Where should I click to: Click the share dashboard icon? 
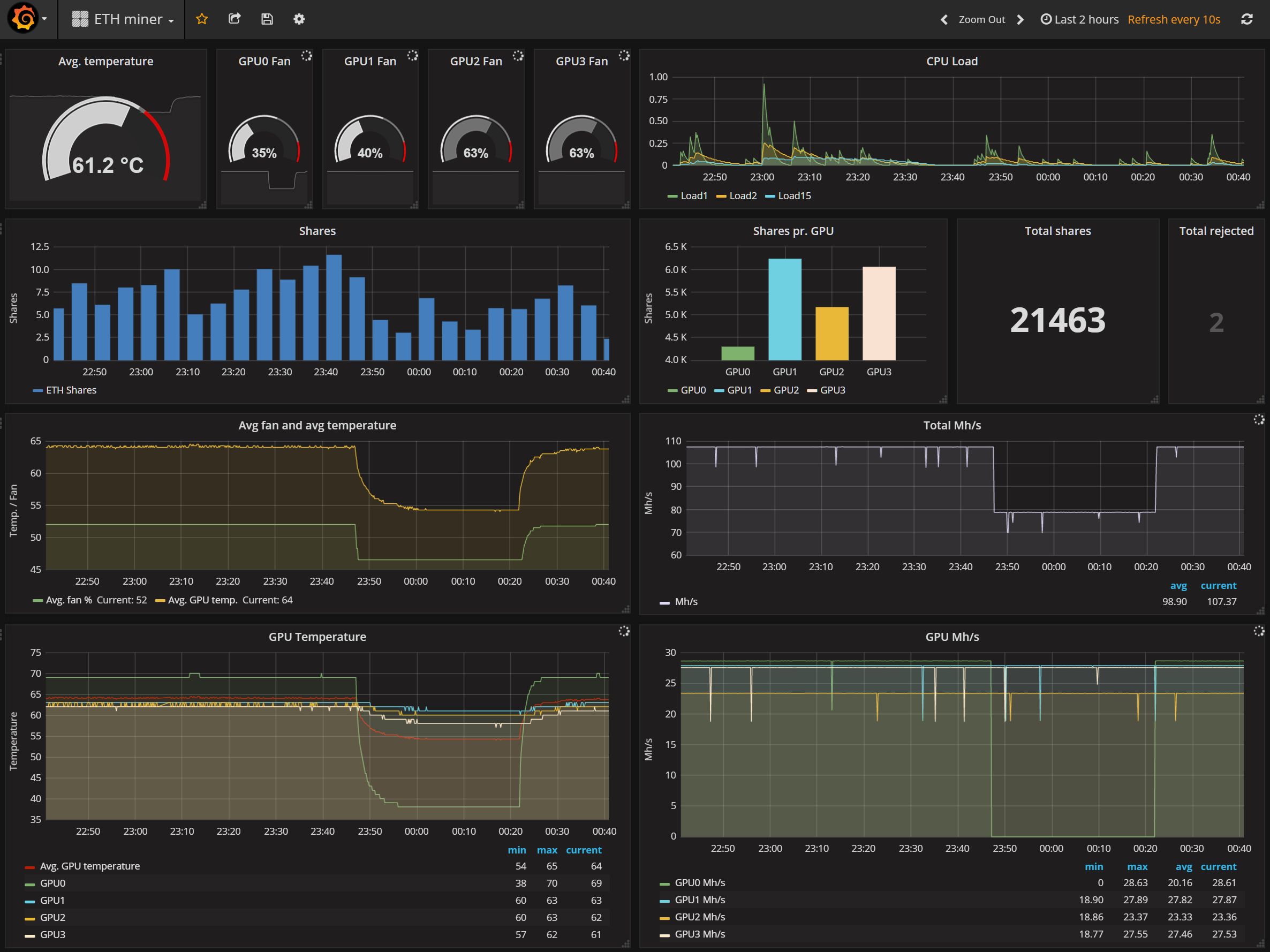pyautogui.click(x=235, y=19)
